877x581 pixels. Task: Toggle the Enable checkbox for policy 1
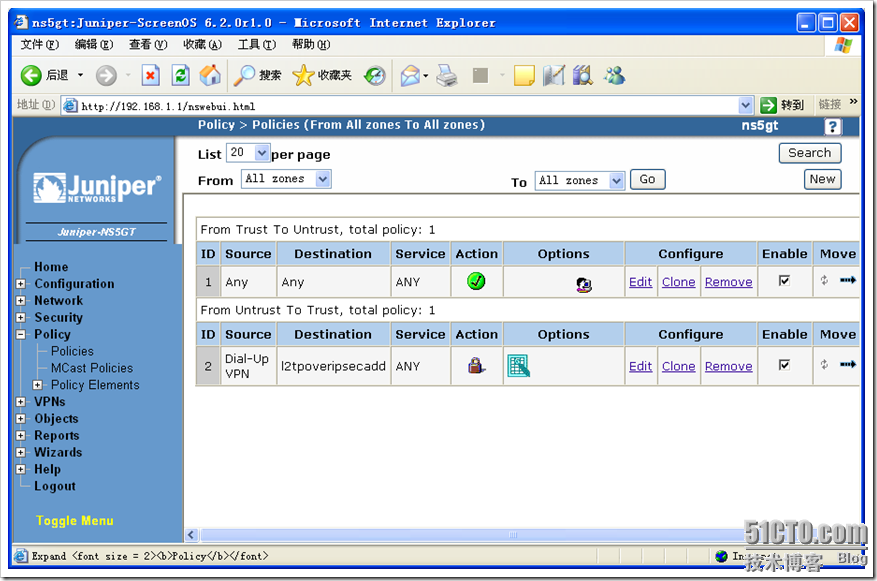pyautogui.click(x=784, y=280)
